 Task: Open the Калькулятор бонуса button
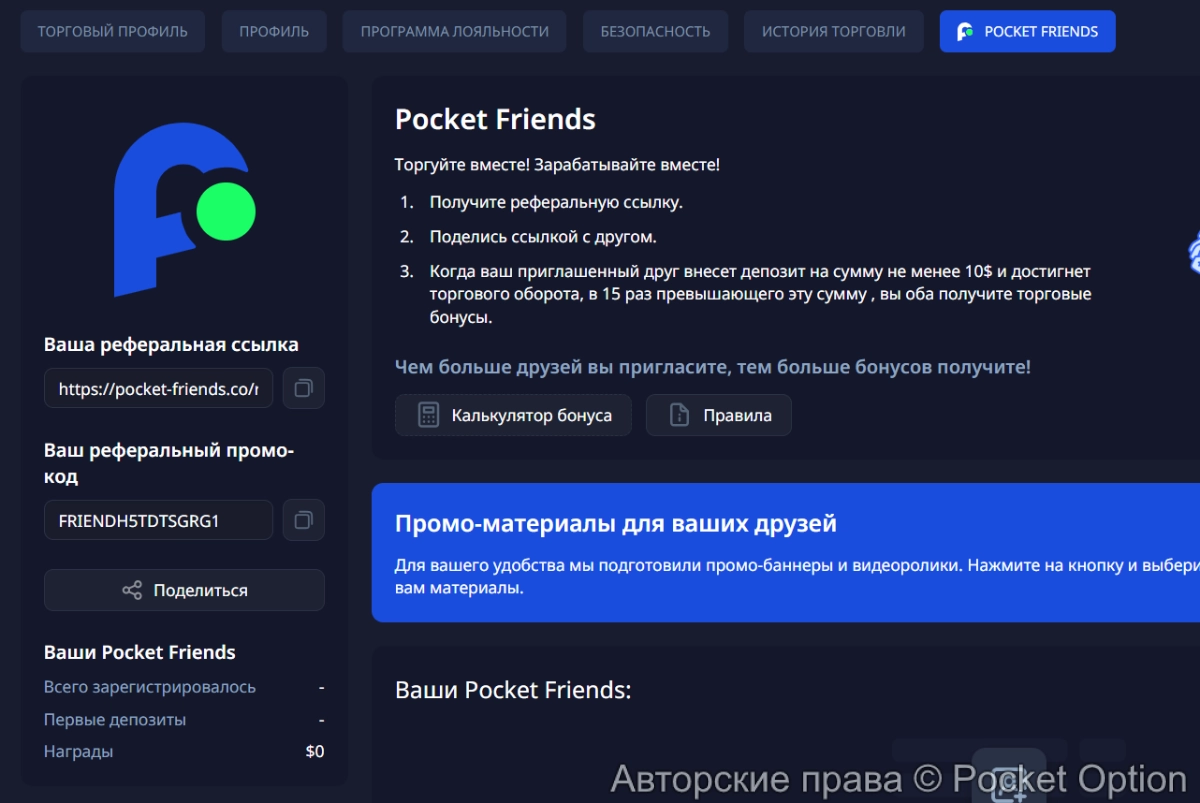click(513, 415)
